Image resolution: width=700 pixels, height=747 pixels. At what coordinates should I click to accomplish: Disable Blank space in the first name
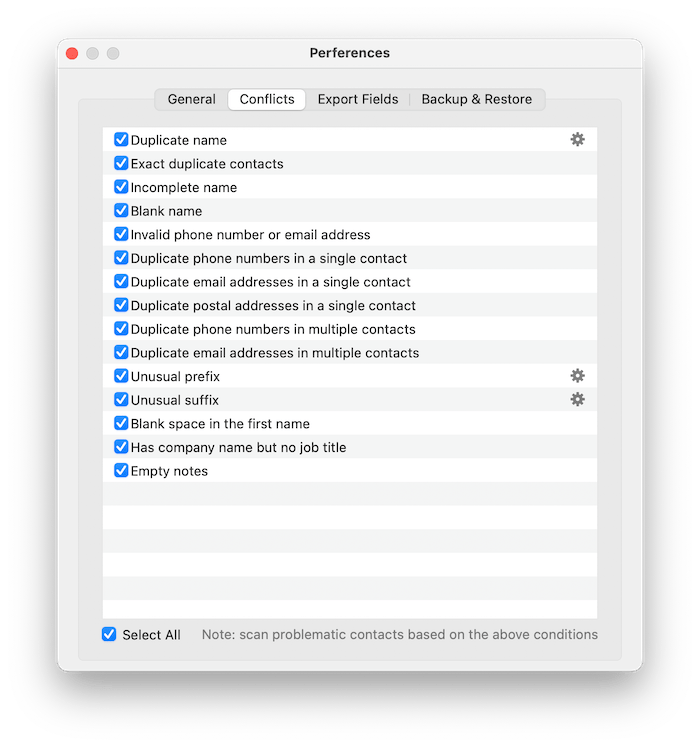tap(121, 423)
